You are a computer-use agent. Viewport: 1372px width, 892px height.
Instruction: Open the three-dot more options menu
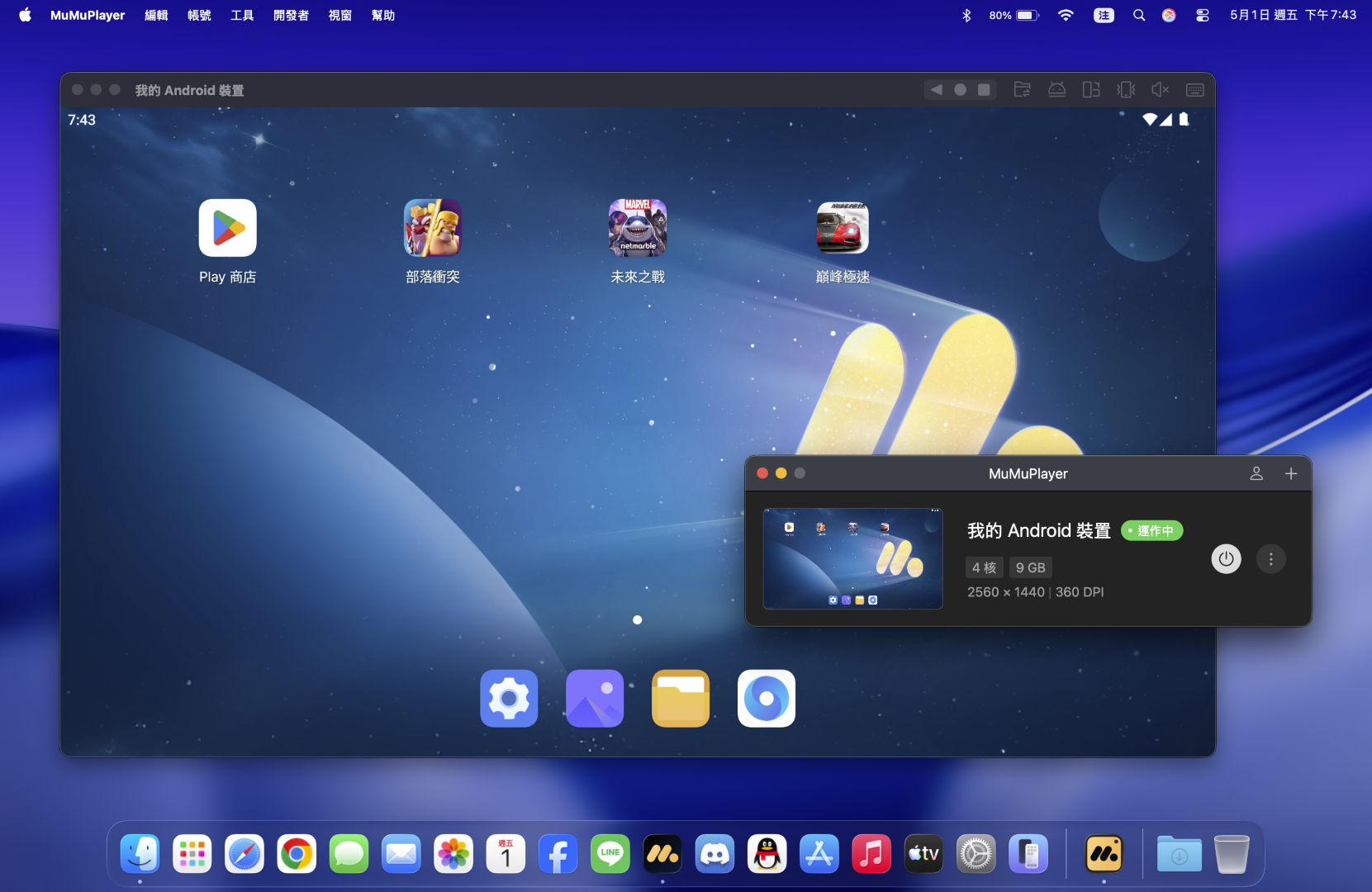point(1271,559)
